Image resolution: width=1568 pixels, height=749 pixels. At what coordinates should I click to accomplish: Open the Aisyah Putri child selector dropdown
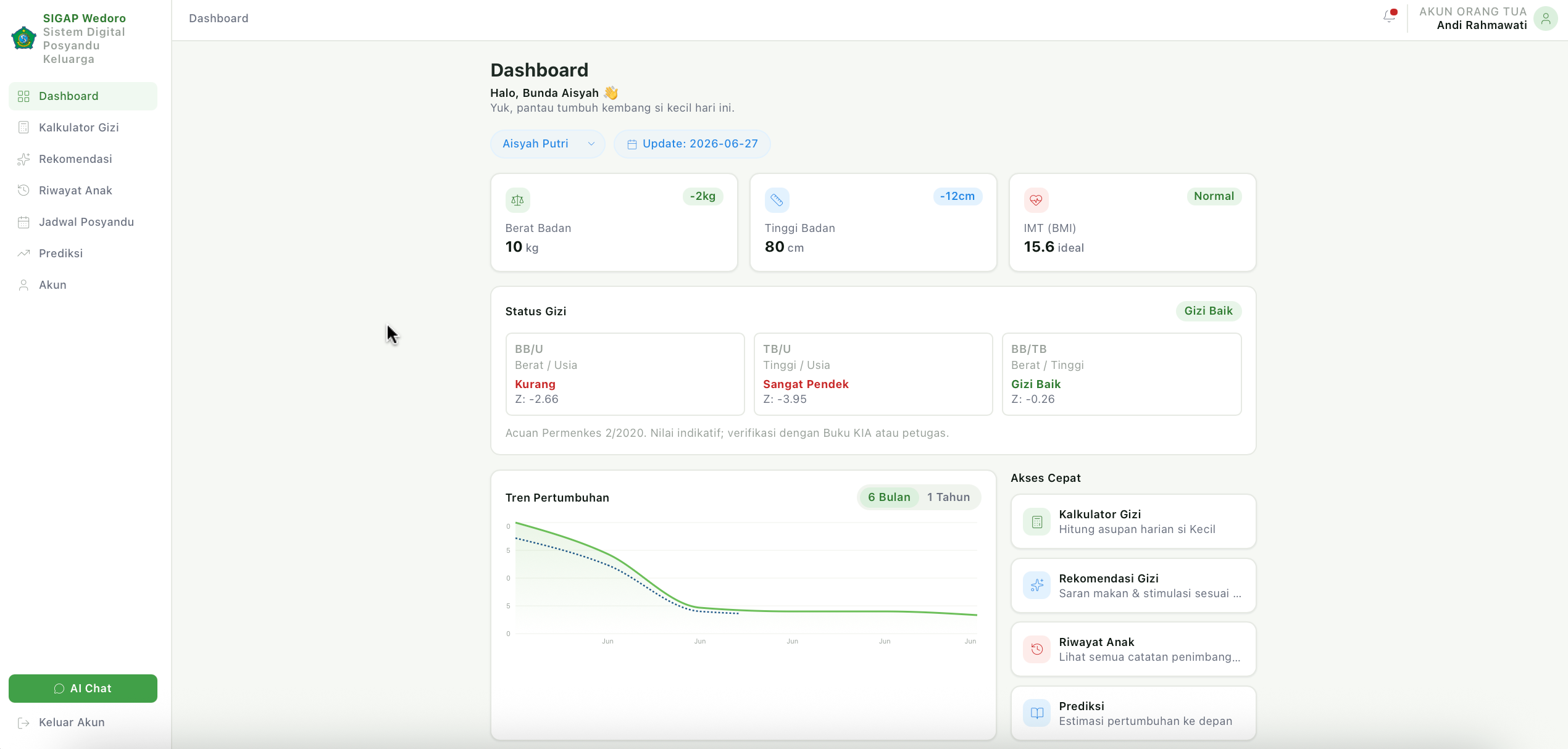pyautogui.click(x=548, y=144)
